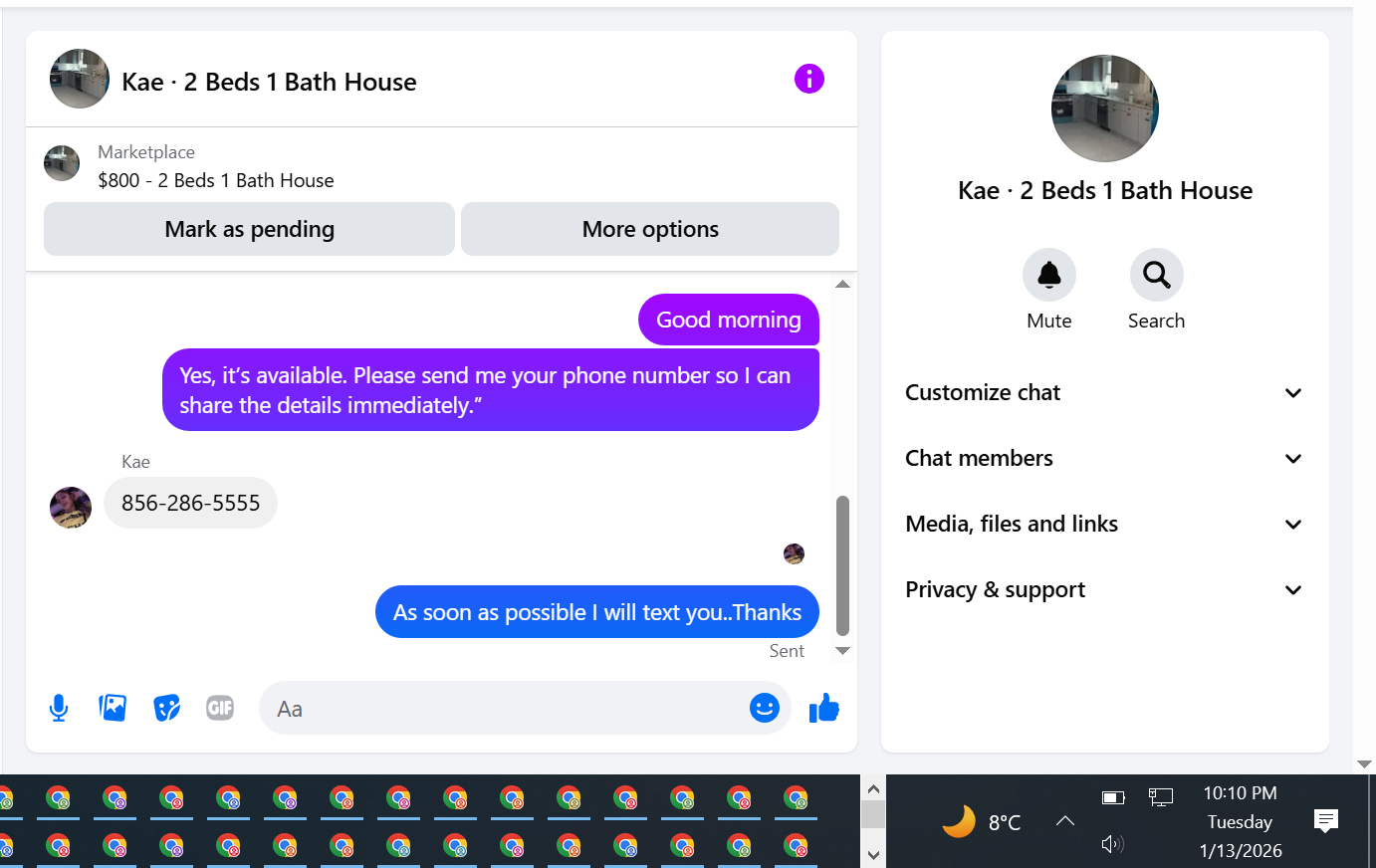The width and height of the screenshot is (1376, 868).
Task: Click chat scrollbar down arrow
Action: point(842,651)
